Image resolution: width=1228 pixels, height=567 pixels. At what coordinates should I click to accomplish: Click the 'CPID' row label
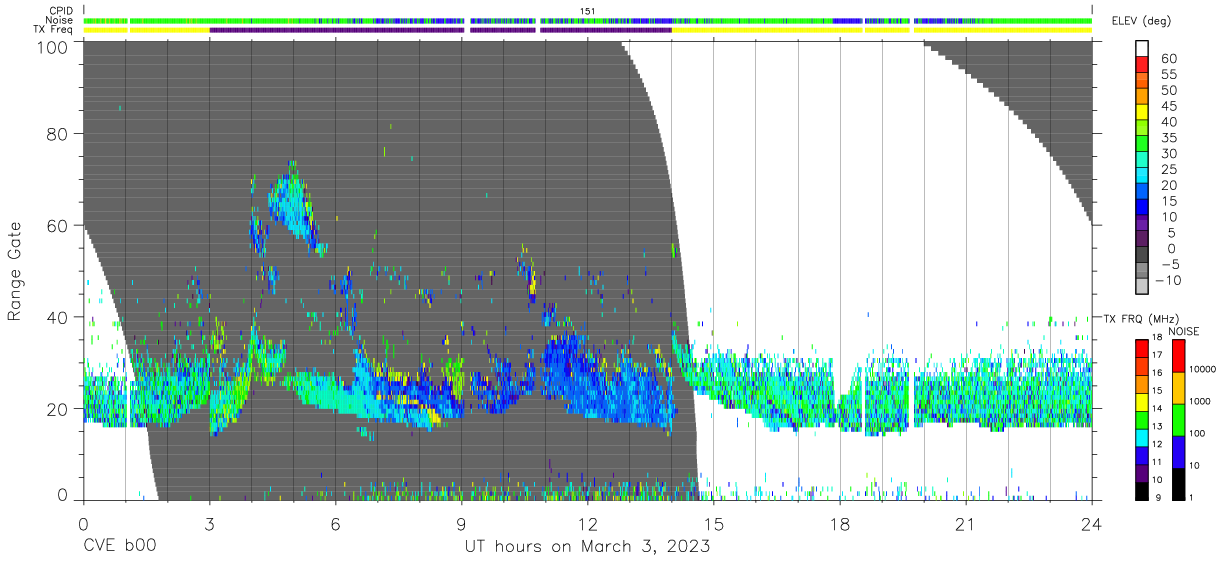coord(63,10)
